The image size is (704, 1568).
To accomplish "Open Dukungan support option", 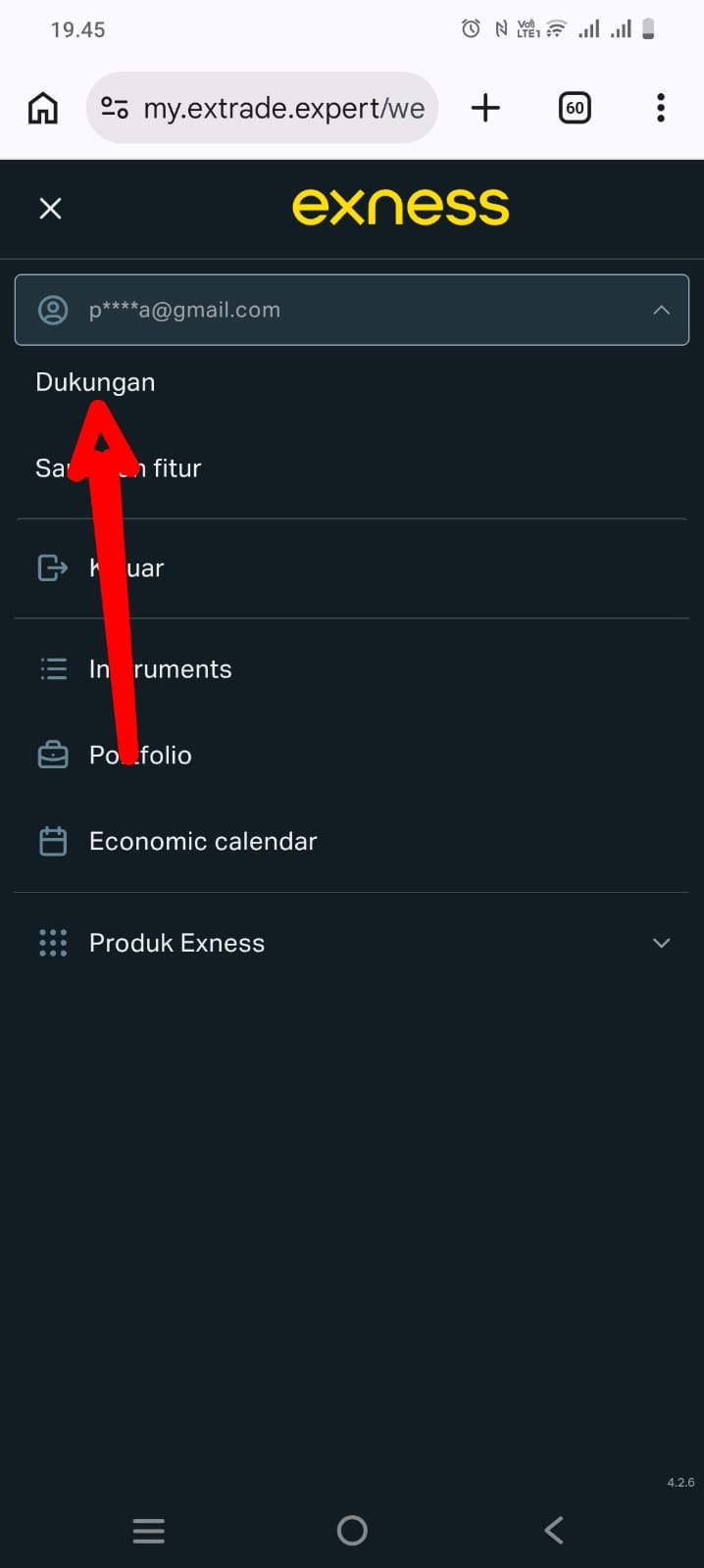I will click(95, 382).
